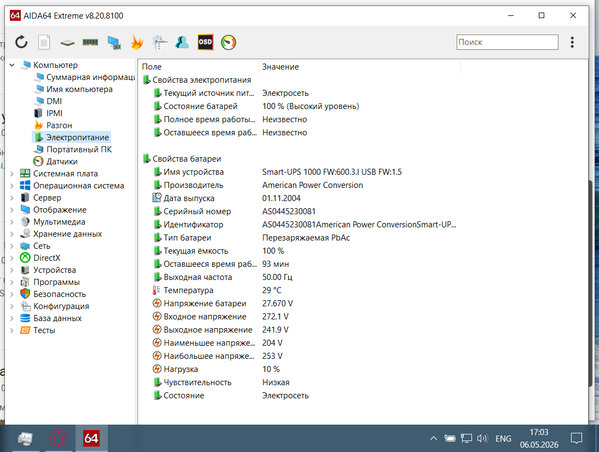The width and height of the screenshot is (599, 452).
Task: Click the battery tray icon
Action: [450, 438]
